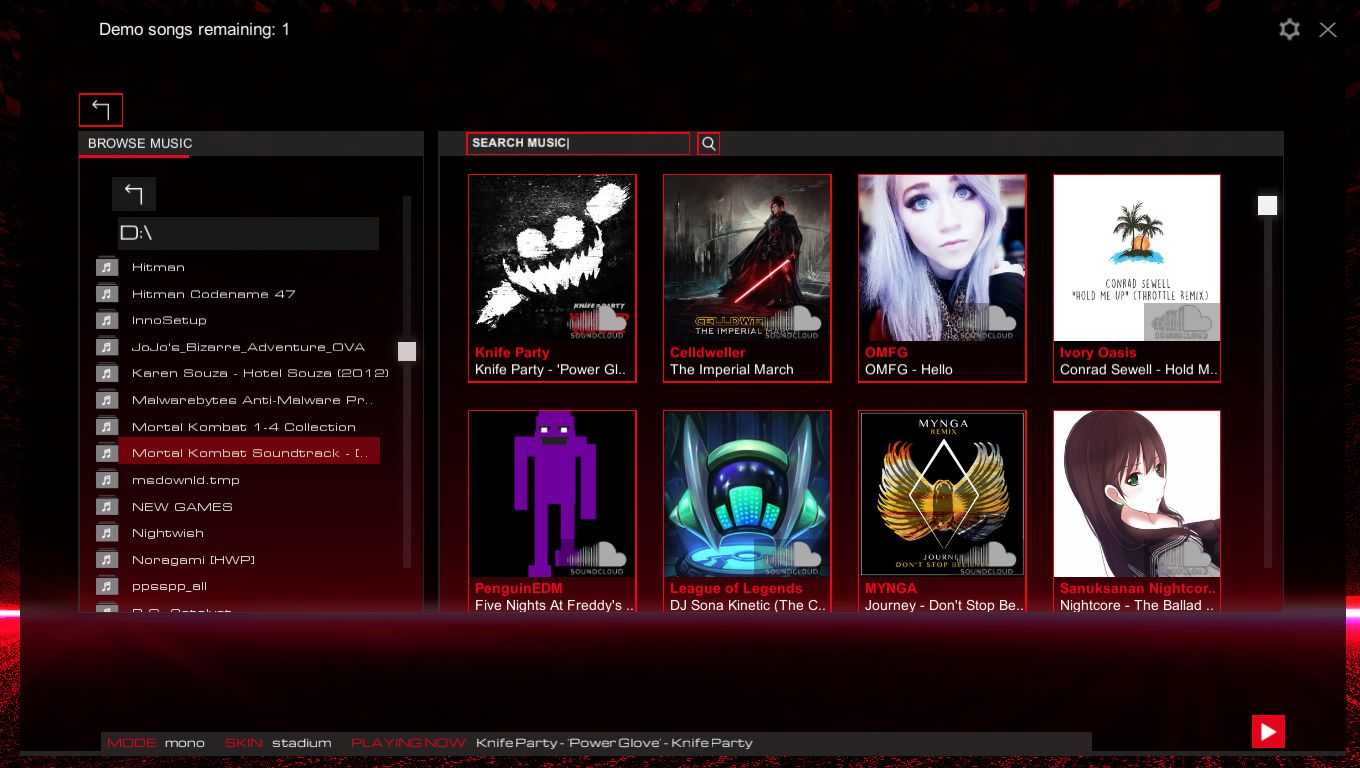
Task: Select the Browse Music tab
Action: [x=140, y=144]
